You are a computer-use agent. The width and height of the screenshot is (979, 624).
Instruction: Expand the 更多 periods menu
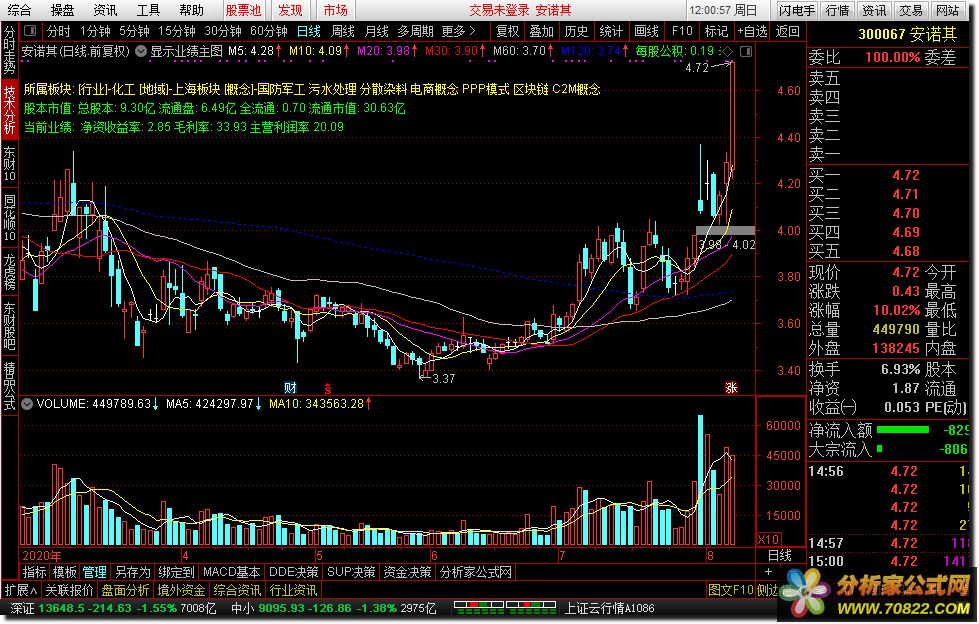pos(458,31)
